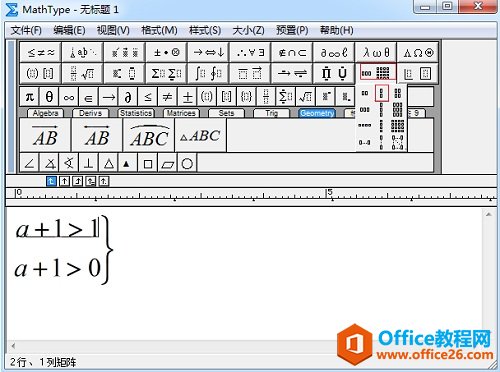This screenshot has height=372, width=500.
Task: Insert the perpendicular symbol
Action: [x=89, y=163]
